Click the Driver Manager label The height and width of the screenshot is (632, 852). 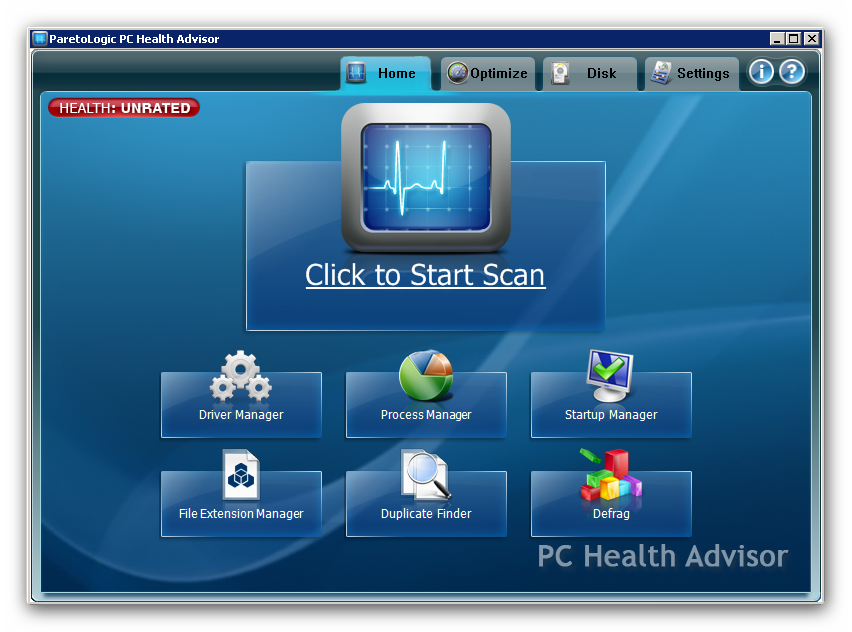click(241, 415)
